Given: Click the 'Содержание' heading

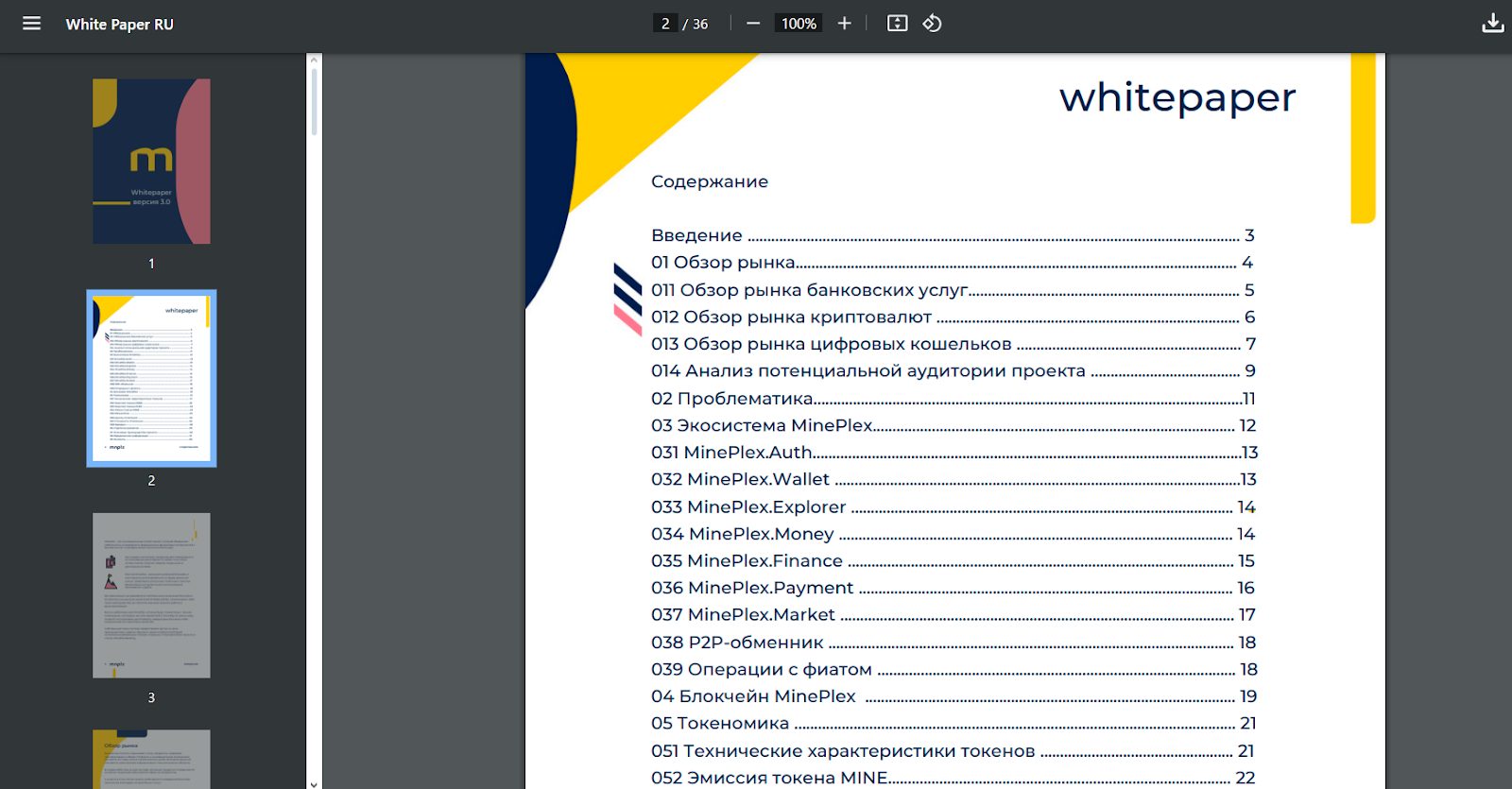Looking at the screenshot, I should (710, 182).
